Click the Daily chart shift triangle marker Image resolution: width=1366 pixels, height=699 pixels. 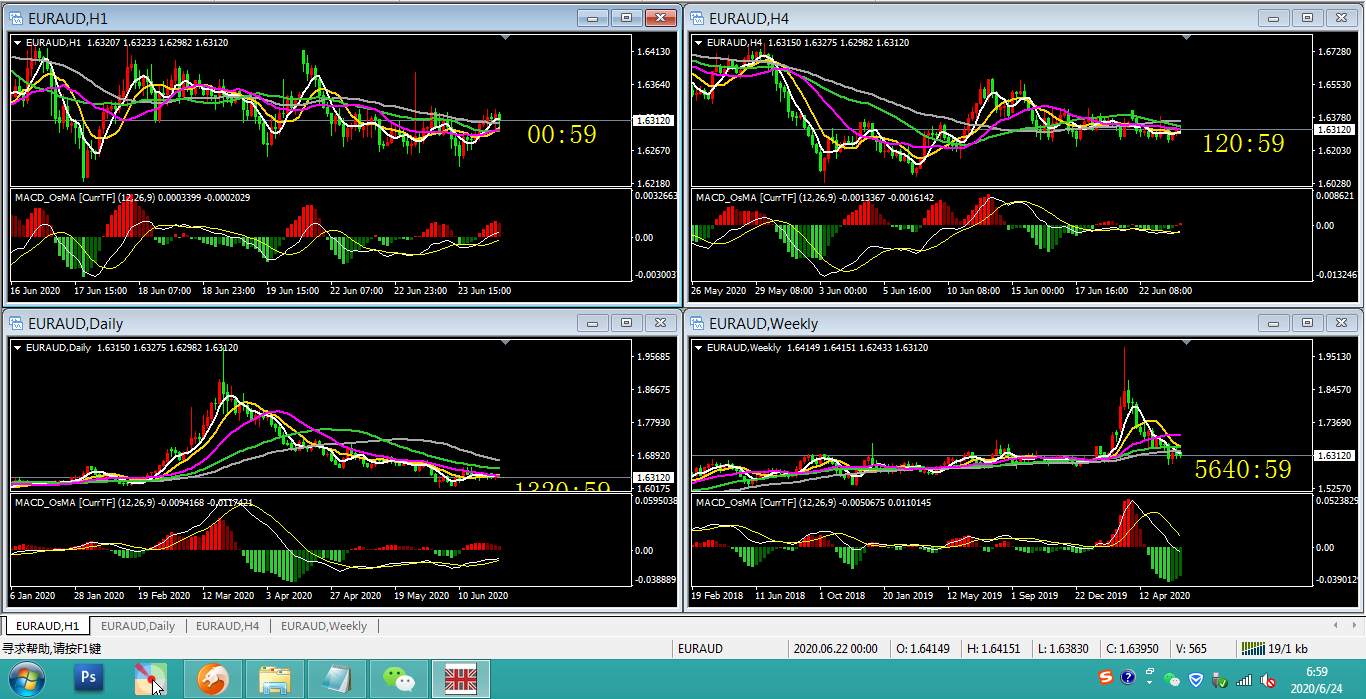click(x=505, y=342)
